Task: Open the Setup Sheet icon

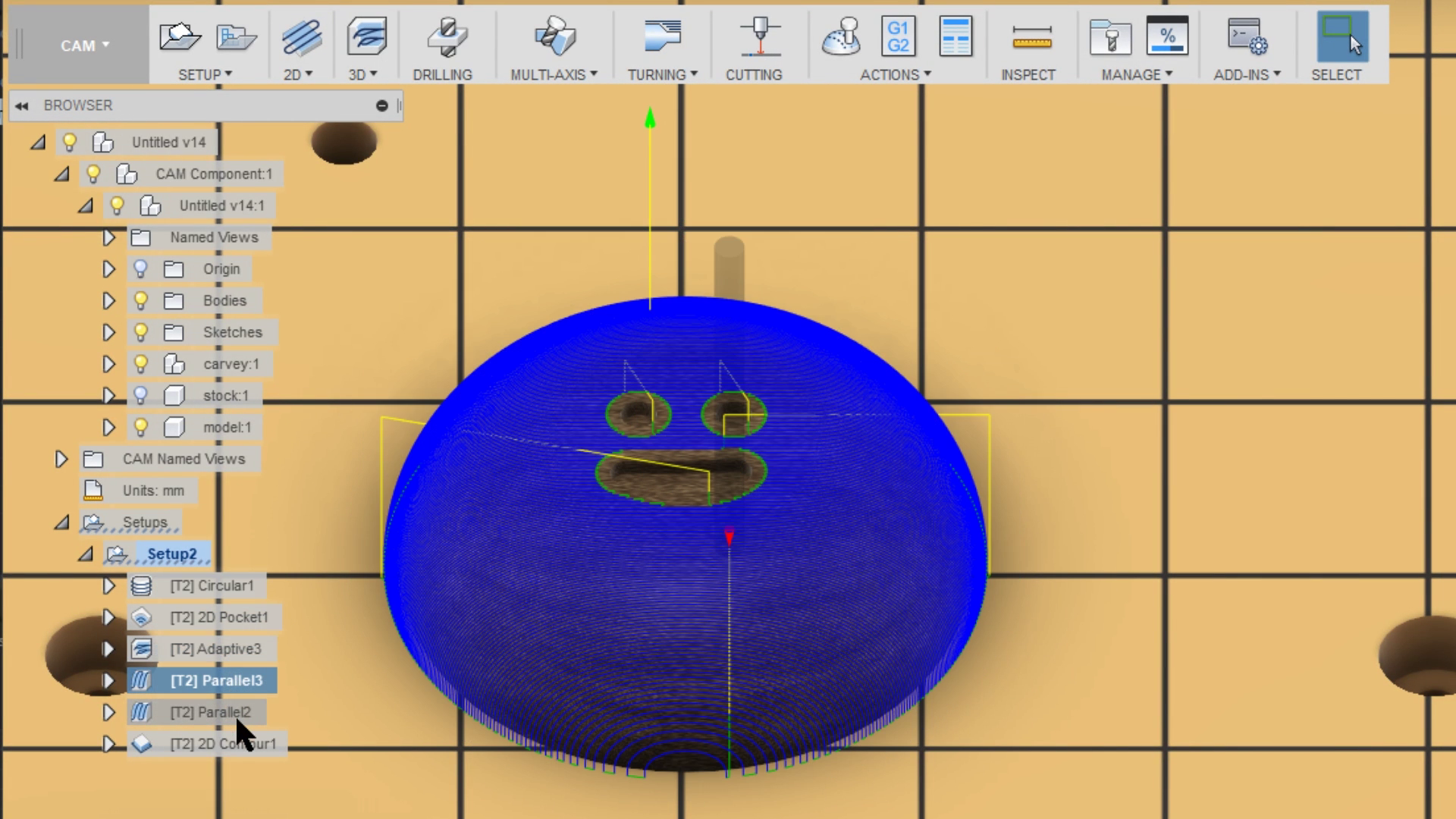Action: (955, 36)
